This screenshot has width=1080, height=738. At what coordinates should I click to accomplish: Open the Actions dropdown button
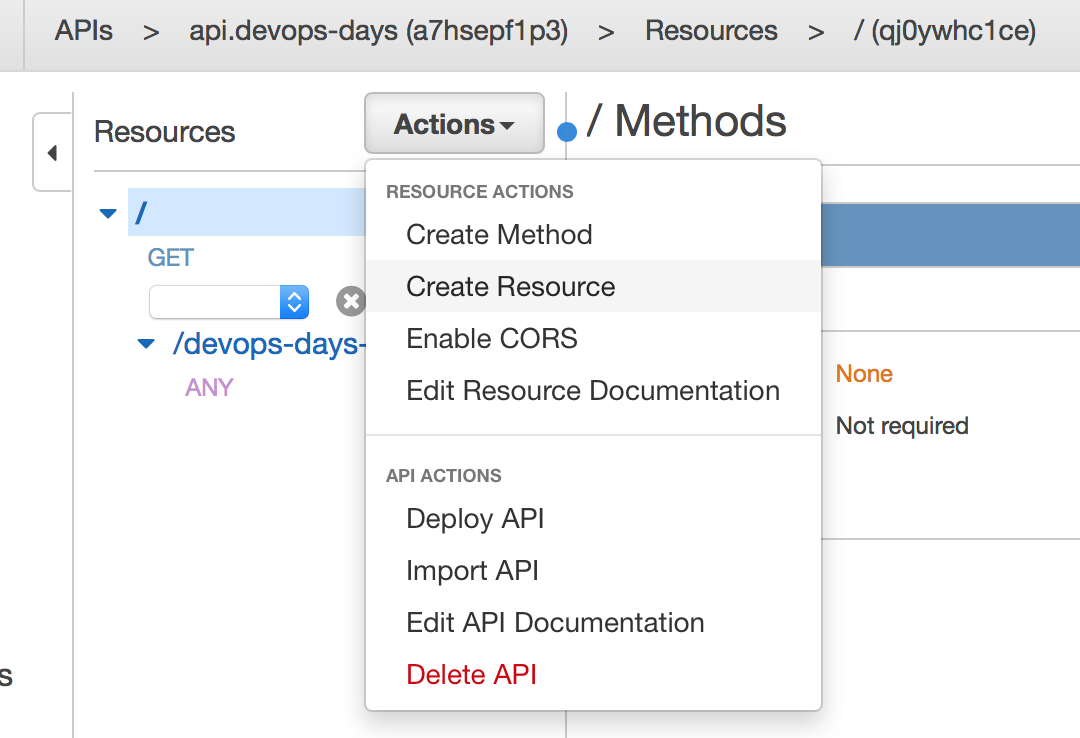(454, 124)
